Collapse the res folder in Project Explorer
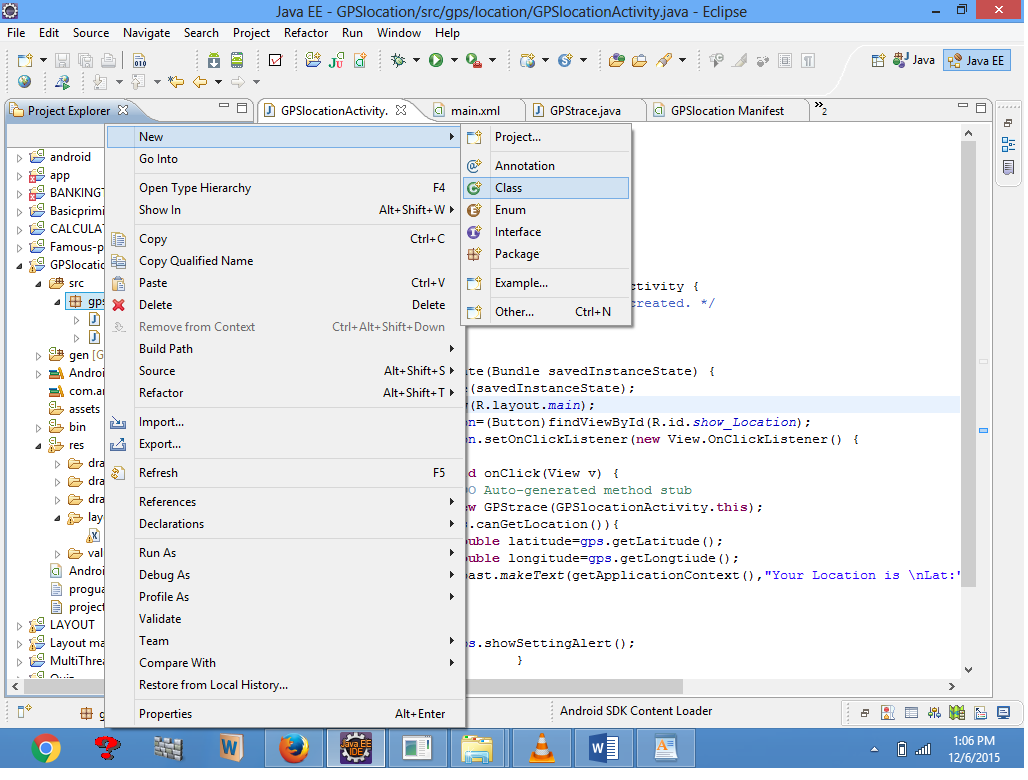Image resolution: width=1028 pixels, height=780 pixels. (38, 445)
